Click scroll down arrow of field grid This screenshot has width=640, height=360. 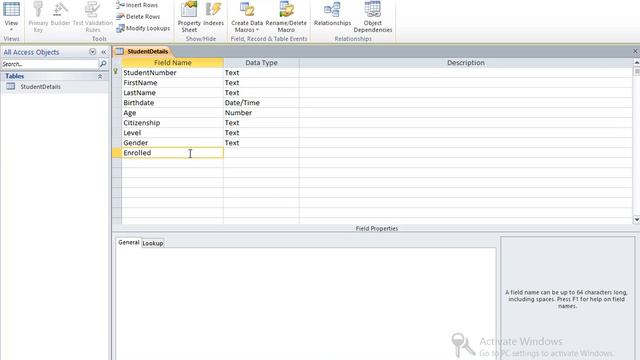pyautogui.click(x=636, y=220)
